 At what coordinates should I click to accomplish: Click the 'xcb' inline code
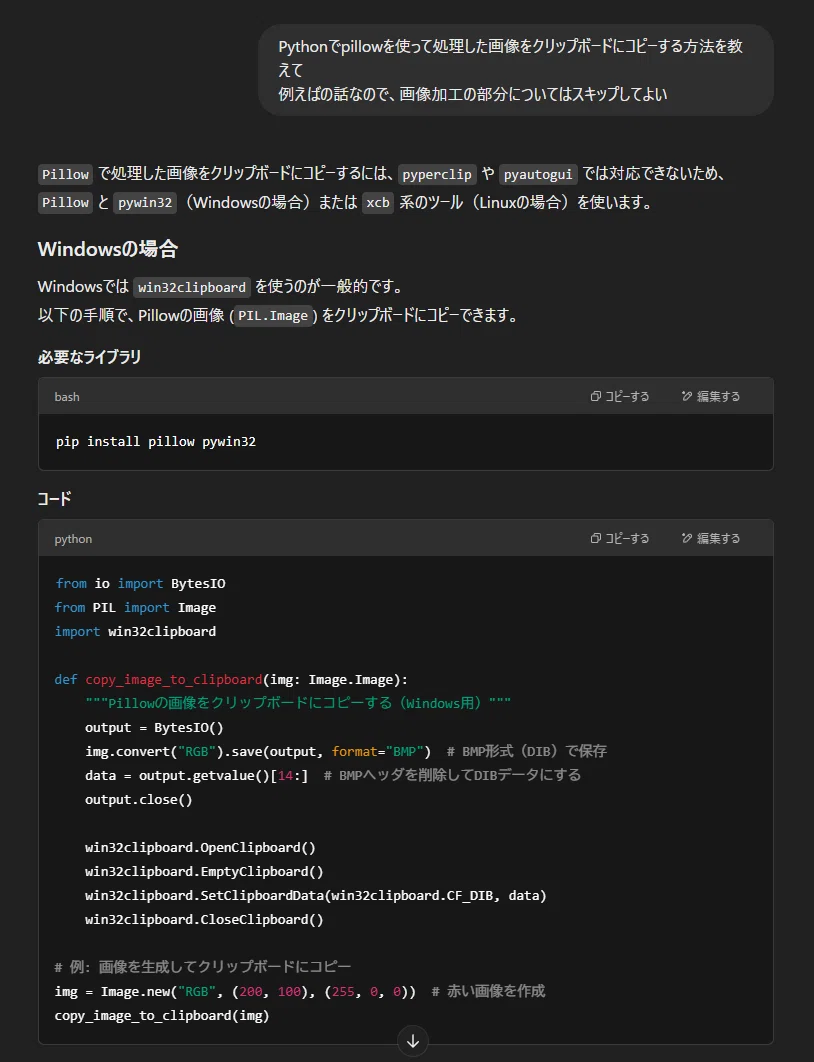(x=378, y=203)
